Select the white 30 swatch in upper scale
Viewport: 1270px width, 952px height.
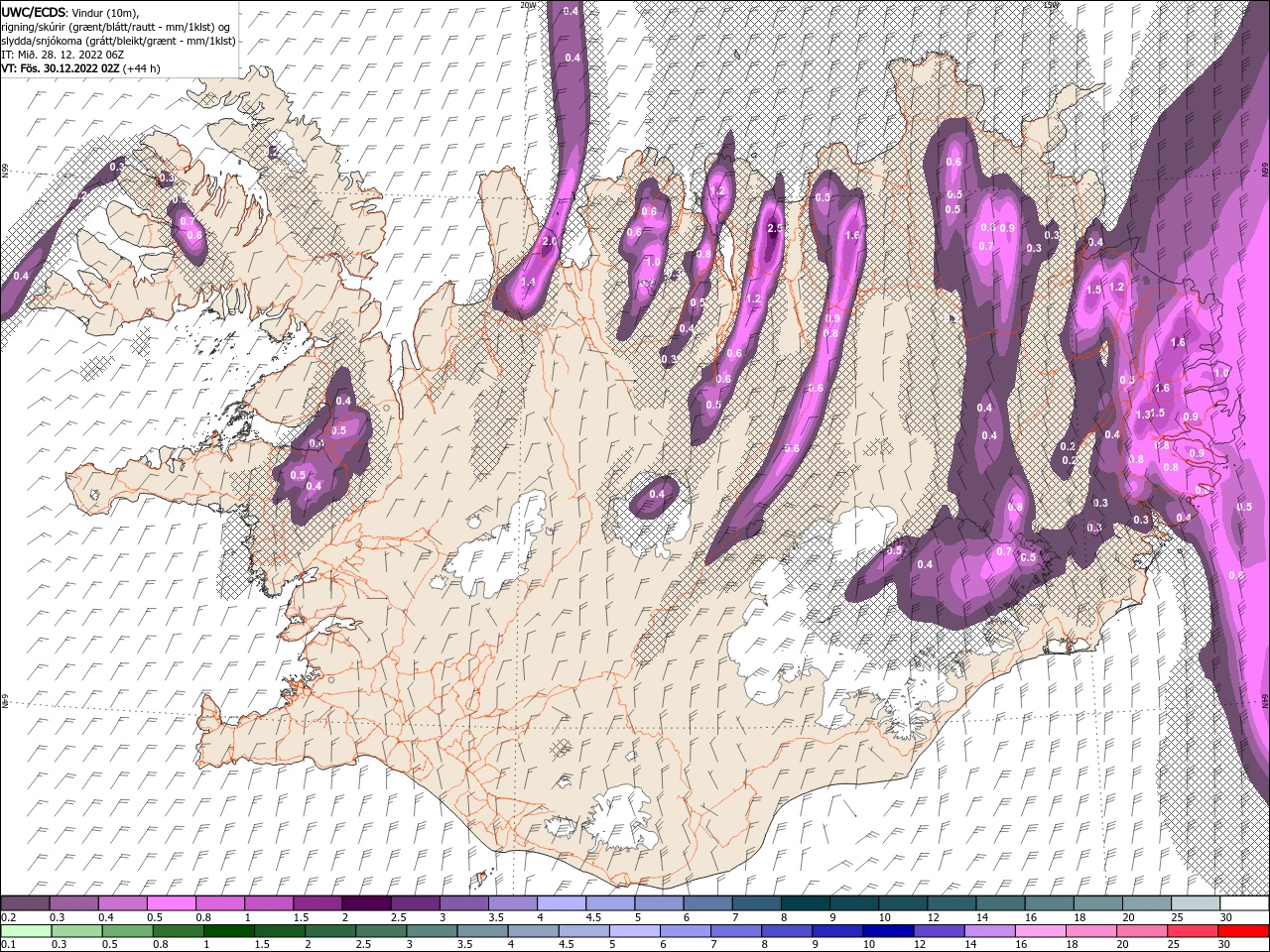1244,903
